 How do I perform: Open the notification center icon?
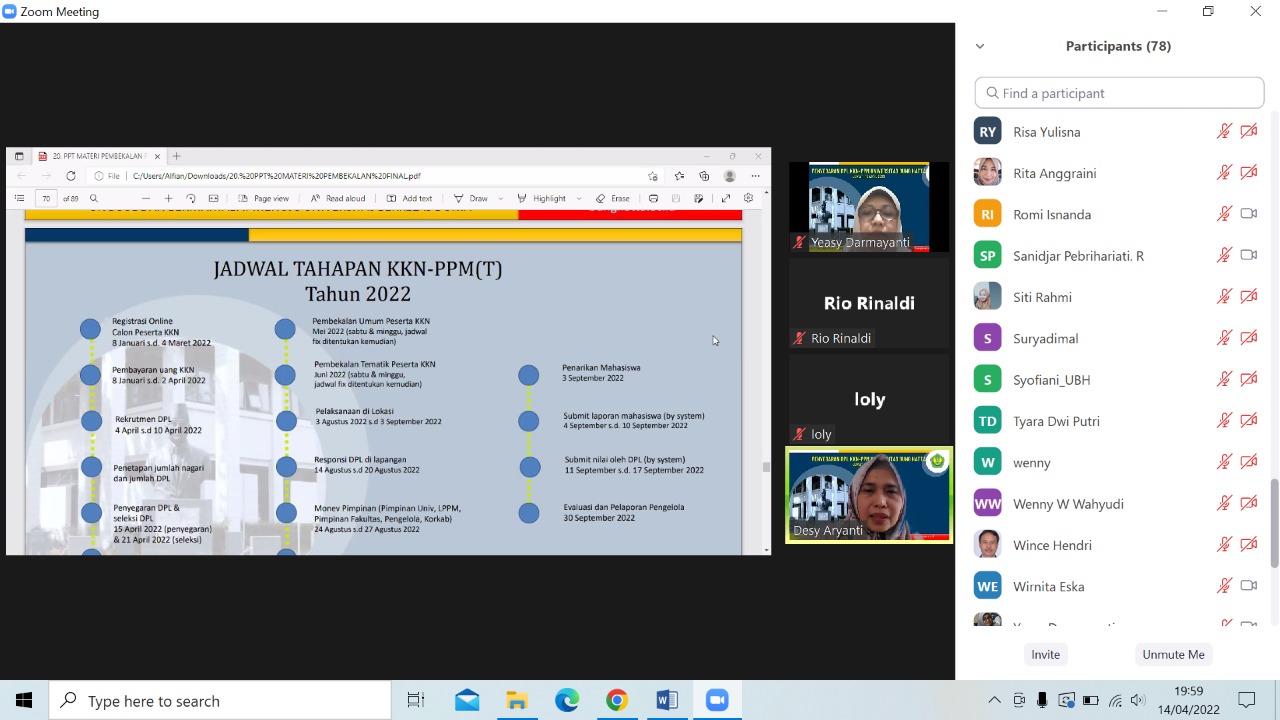coord(1247,700)
